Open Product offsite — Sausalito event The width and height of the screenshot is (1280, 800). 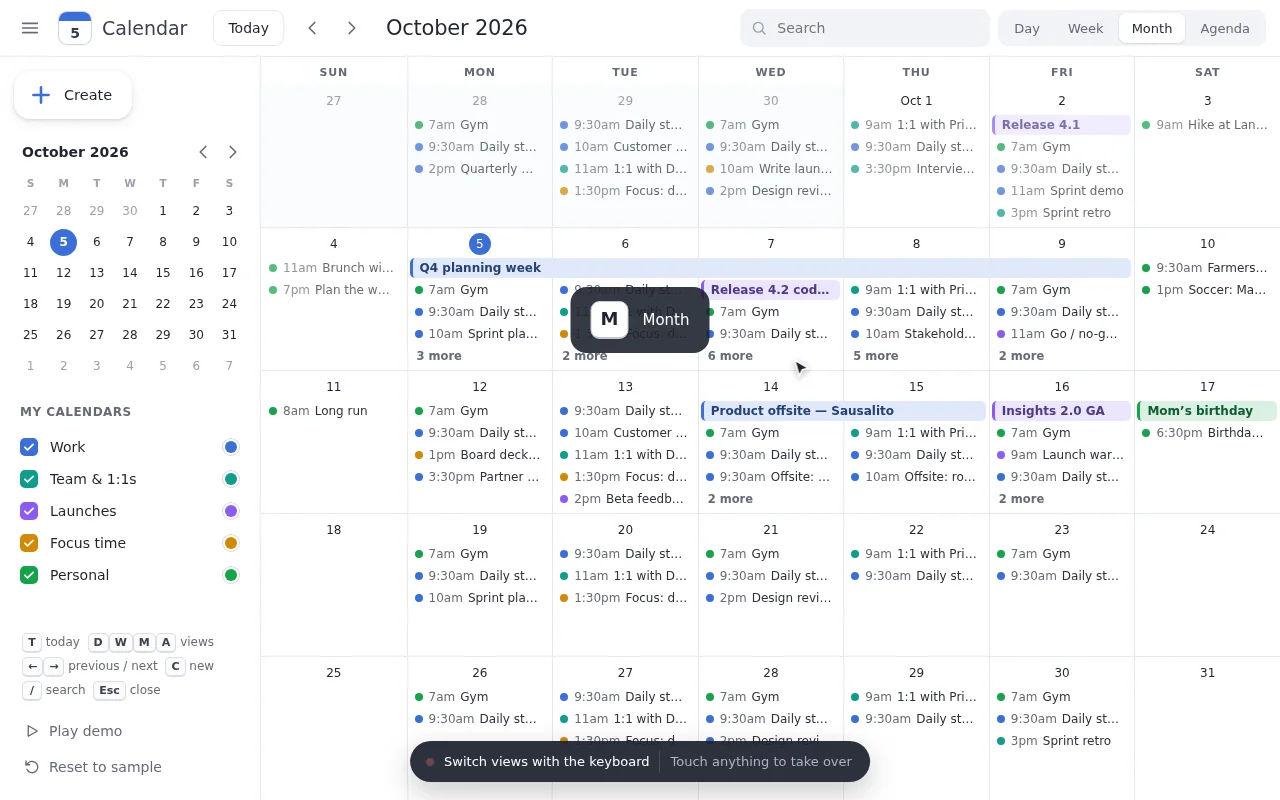844,411
